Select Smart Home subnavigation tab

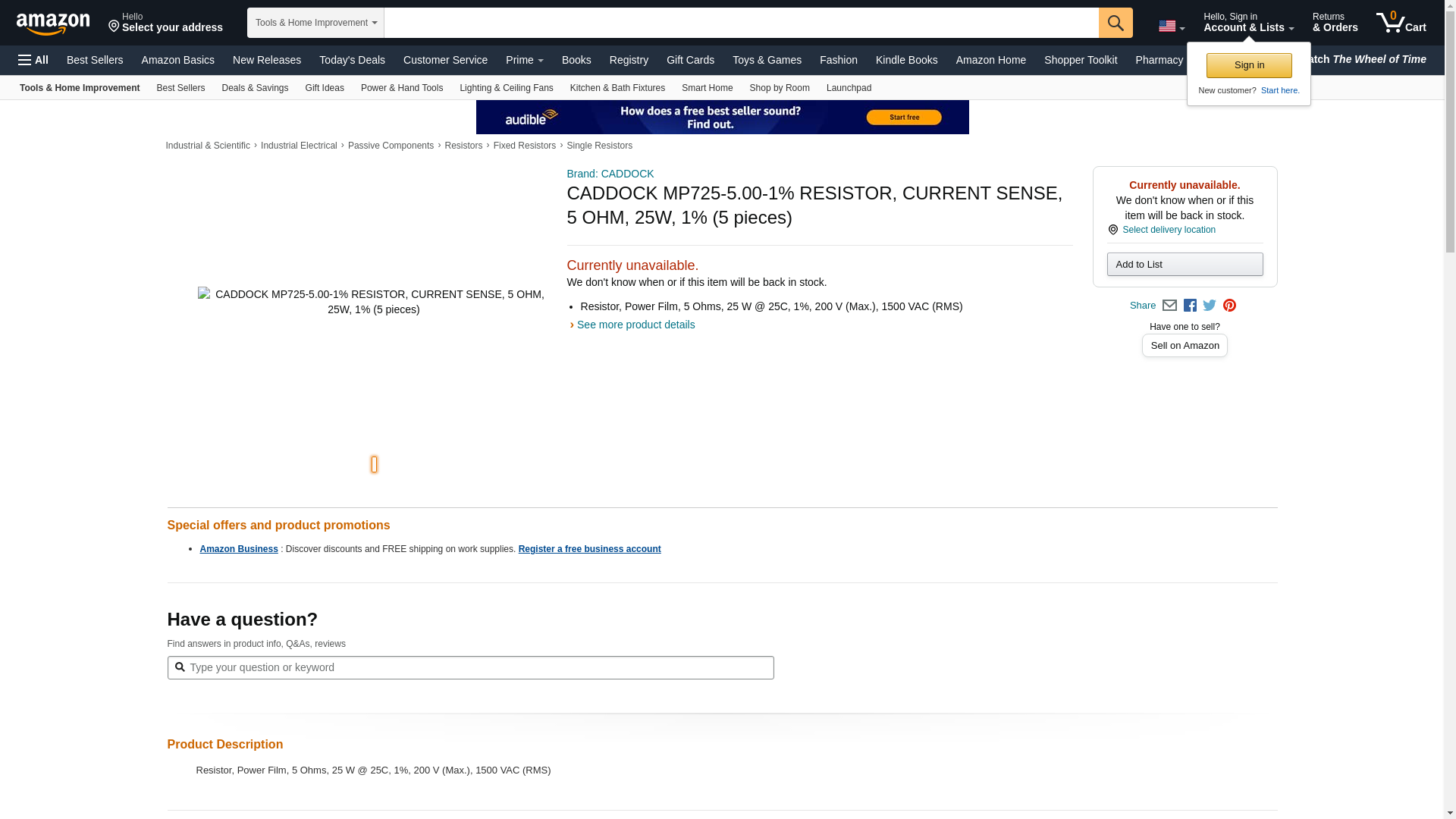click(707, 88)
